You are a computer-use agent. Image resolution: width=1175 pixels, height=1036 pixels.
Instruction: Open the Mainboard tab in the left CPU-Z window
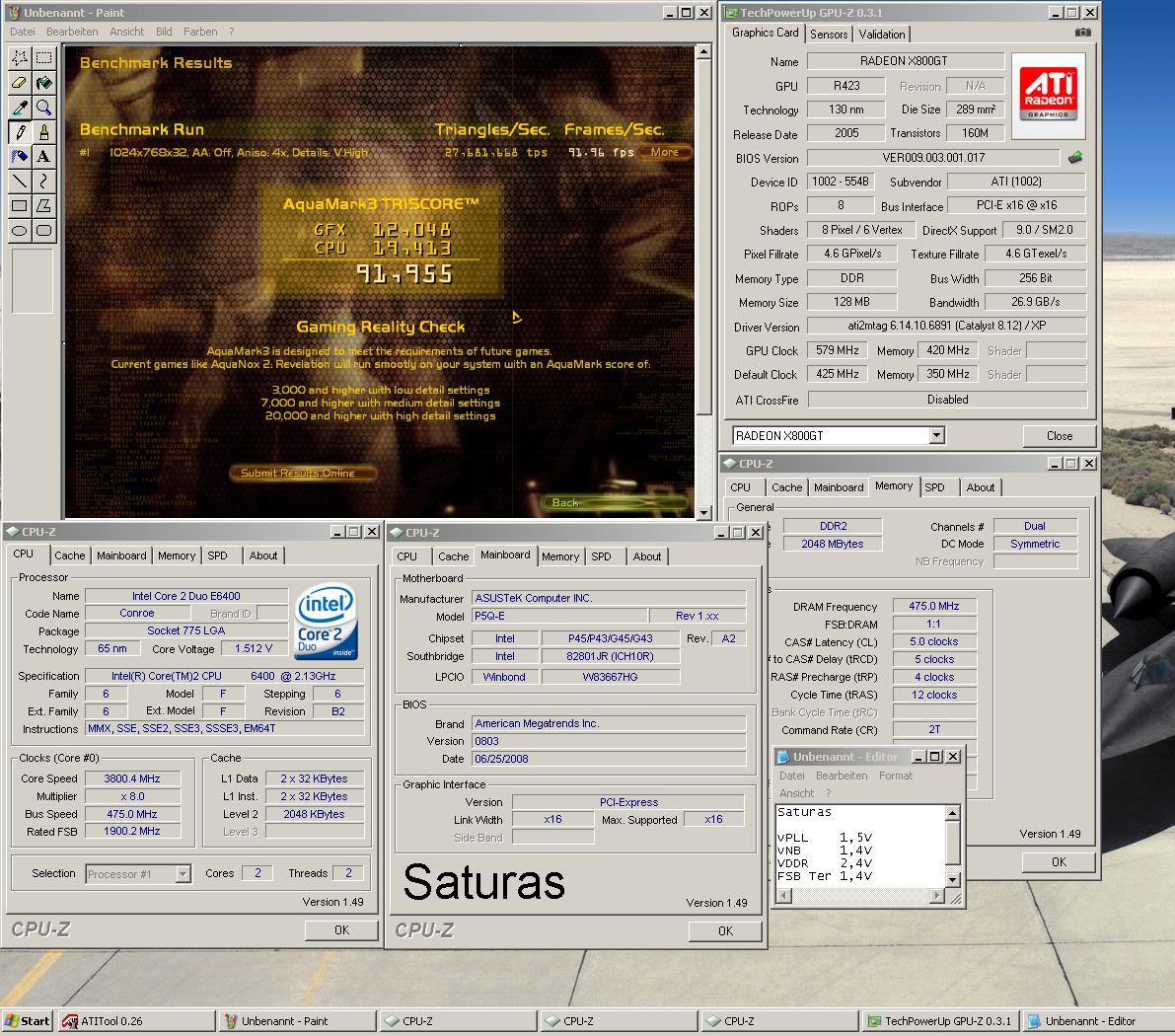[121, 555]
